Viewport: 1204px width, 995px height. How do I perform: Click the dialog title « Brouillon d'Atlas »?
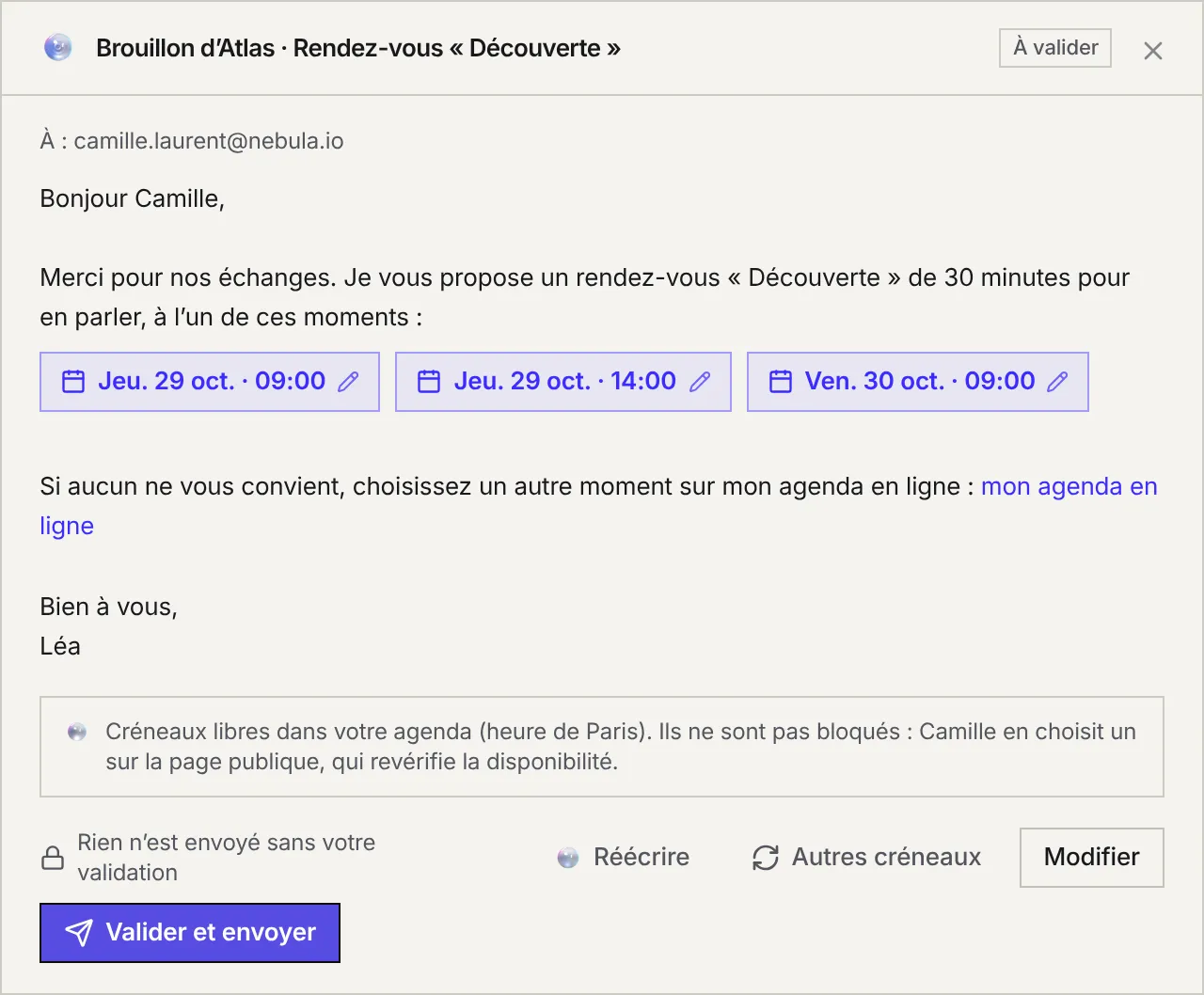tap(185, 48)
